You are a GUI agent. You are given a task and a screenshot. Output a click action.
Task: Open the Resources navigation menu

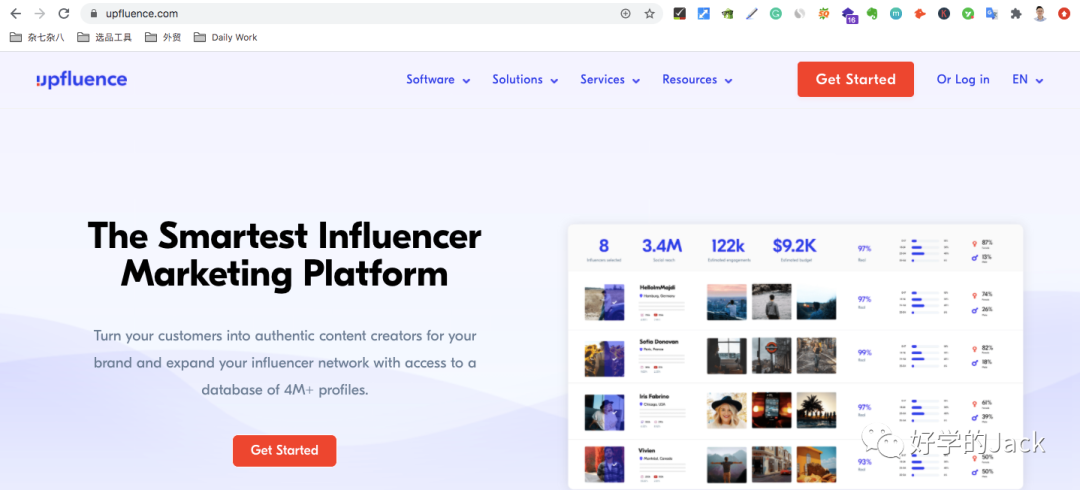697,80
